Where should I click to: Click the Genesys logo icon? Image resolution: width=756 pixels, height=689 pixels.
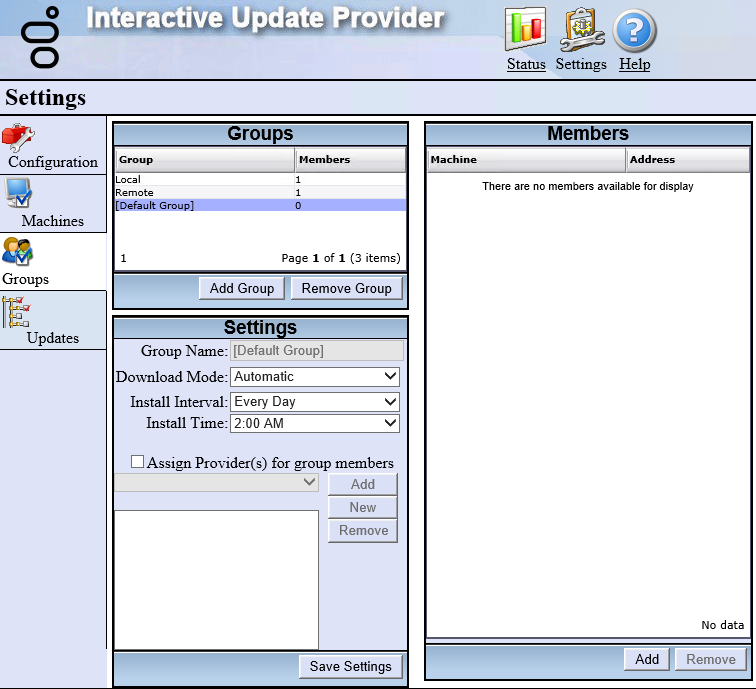click(x=40, y=37)
